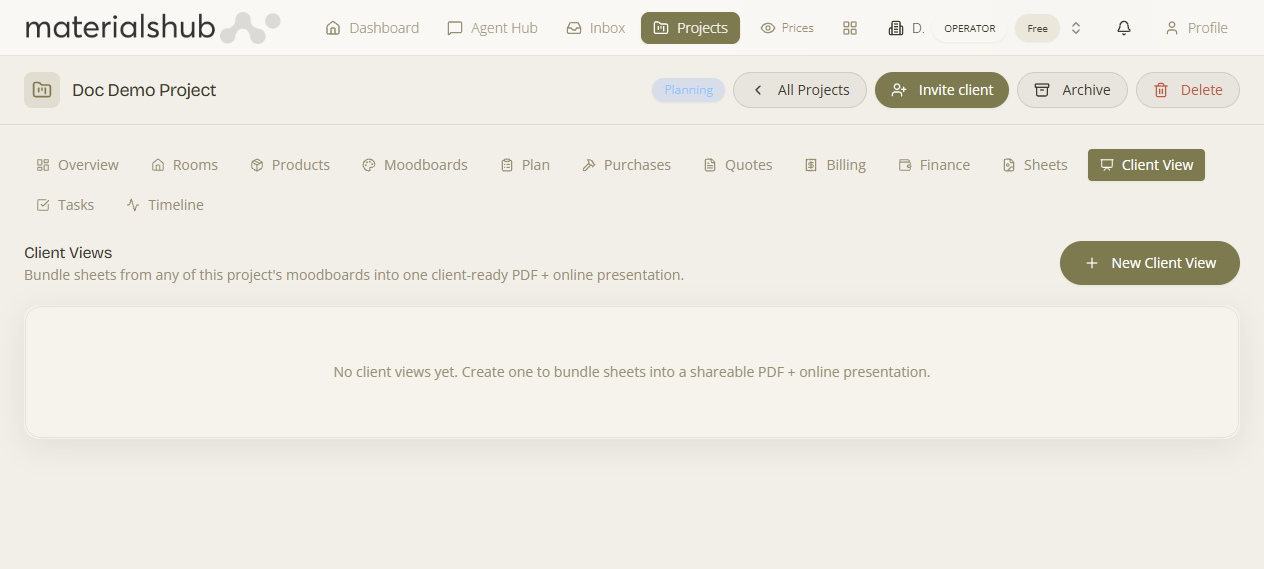
Task: Open the Sheets tab
Action: [x=1035, y=165]
